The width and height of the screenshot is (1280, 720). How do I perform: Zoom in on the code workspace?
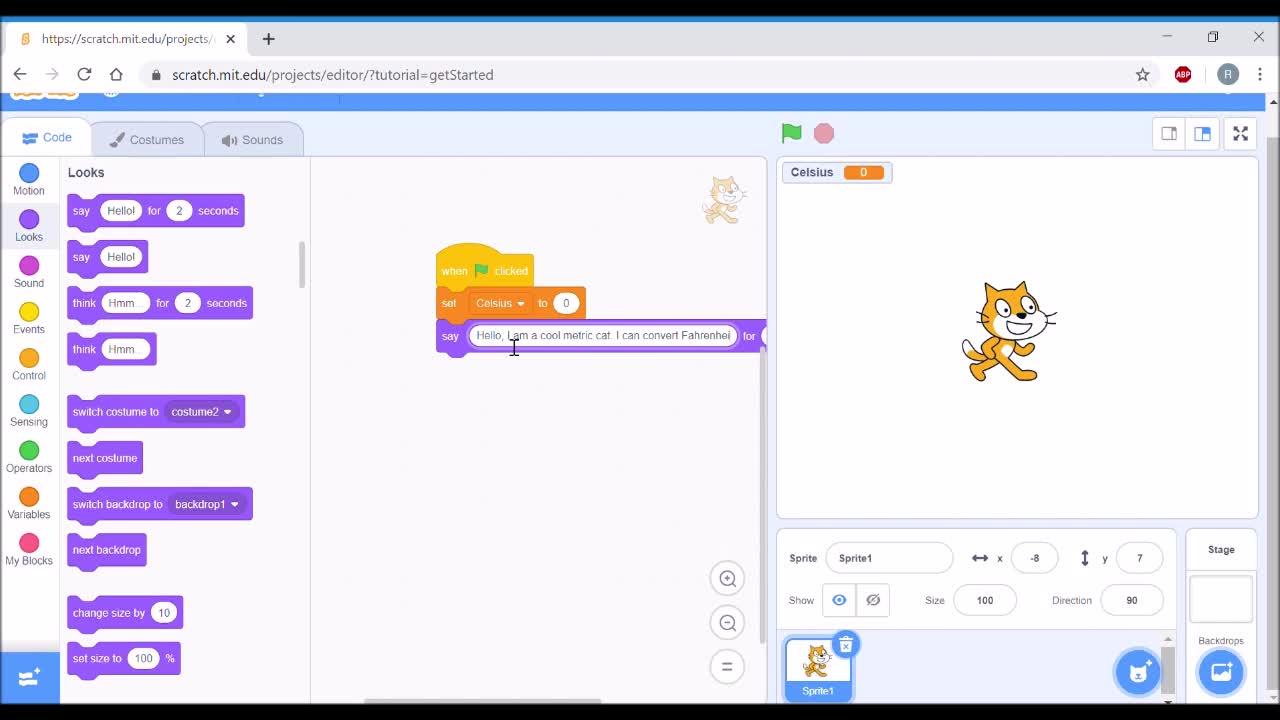[728, 578]
